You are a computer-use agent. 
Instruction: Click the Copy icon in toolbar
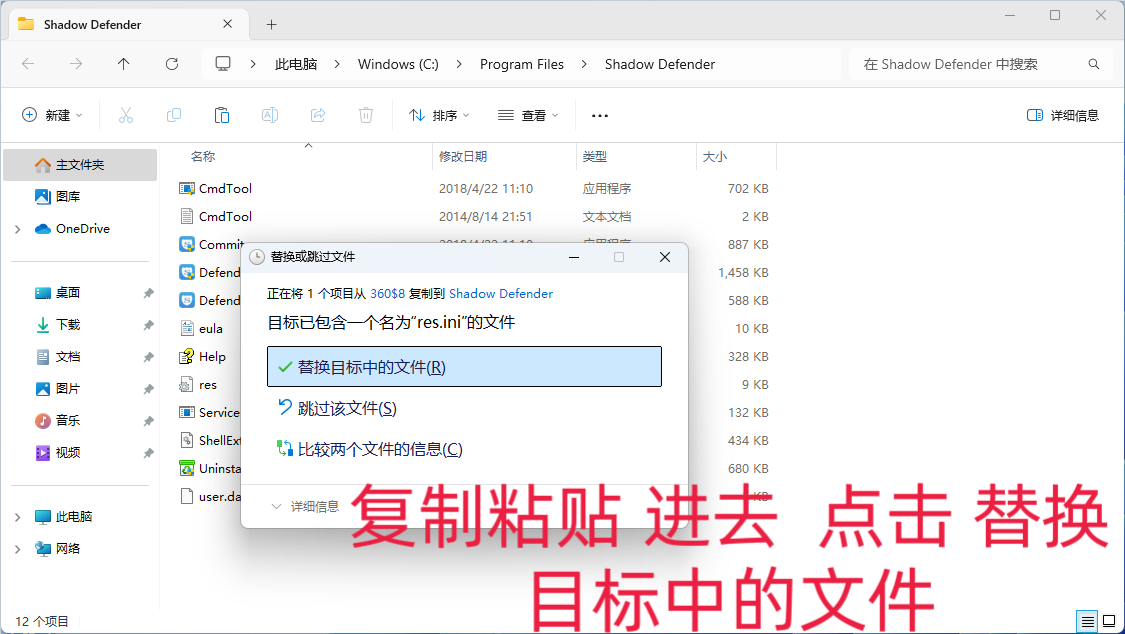coord(174,115)
